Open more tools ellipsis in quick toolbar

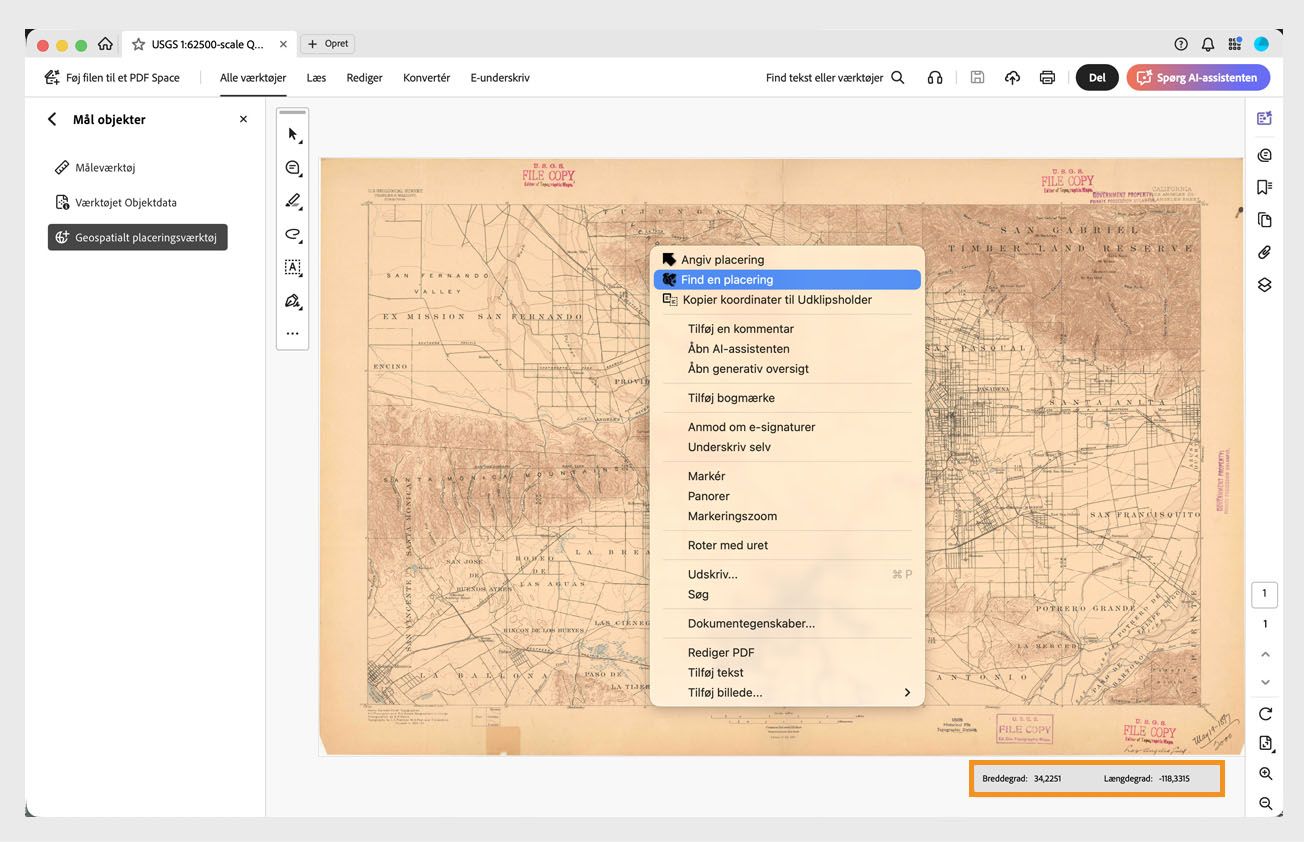tap(293, 334)
